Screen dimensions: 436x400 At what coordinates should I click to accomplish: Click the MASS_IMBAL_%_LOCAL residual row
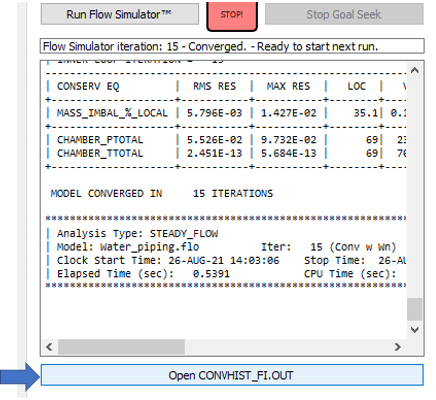click(x=226, y=113)
